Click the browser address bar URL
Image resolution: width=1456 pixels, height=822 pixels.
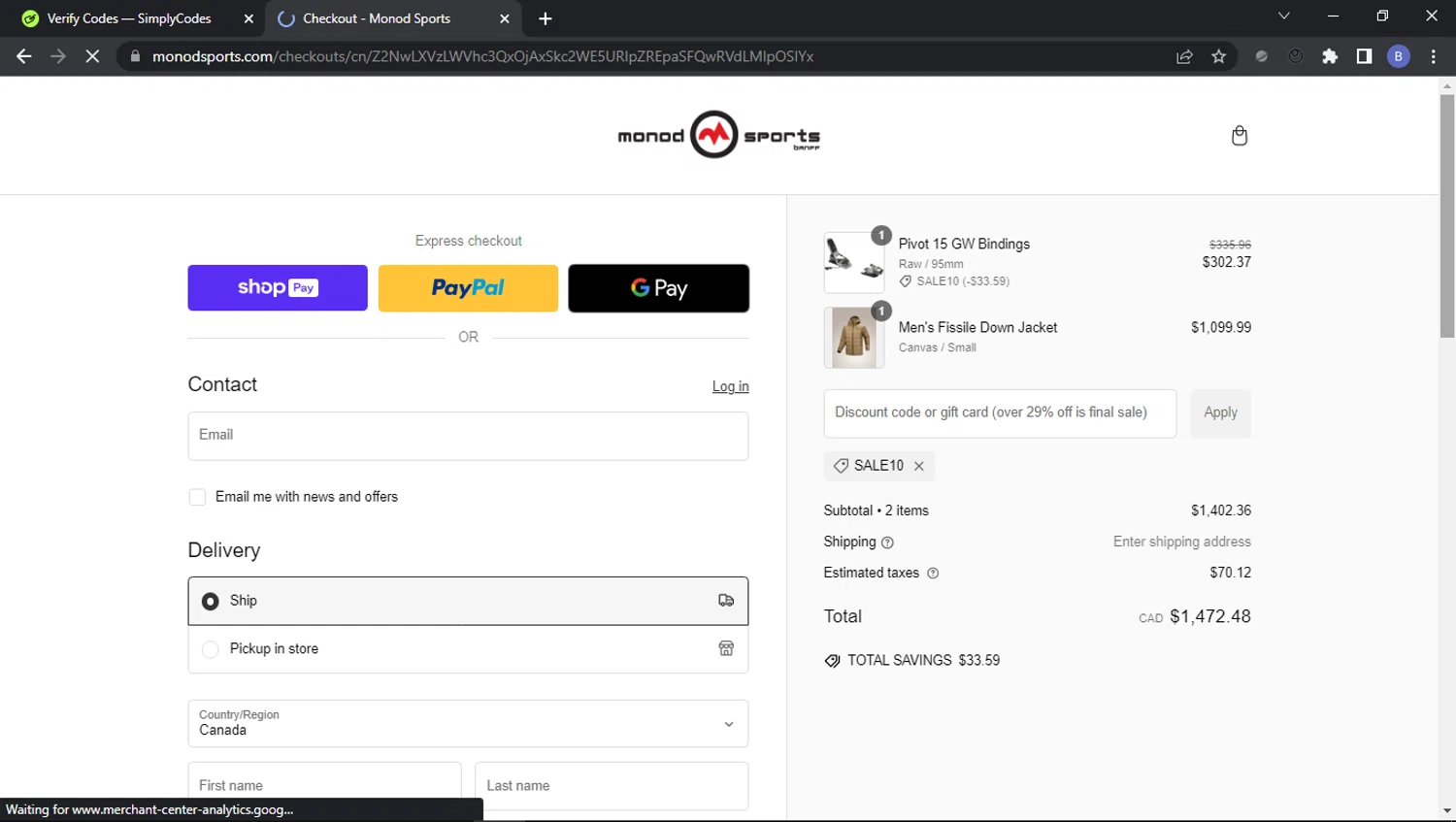pyautogui.click(x=482, y=56)
